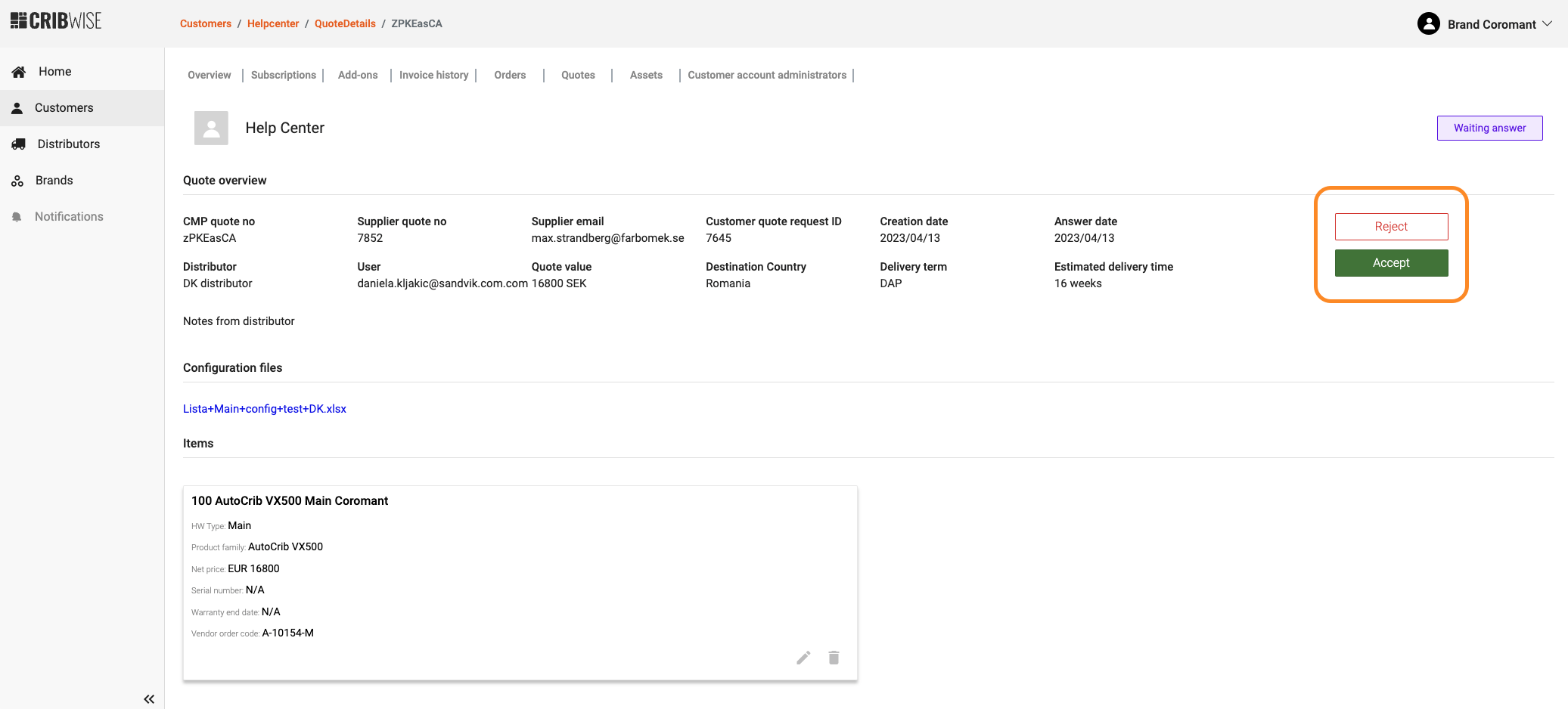Expand the Brand Coromant account dropdown arrow
Image resolution: width=1568 pixels, height=709 pixels.
[1548, 24]
